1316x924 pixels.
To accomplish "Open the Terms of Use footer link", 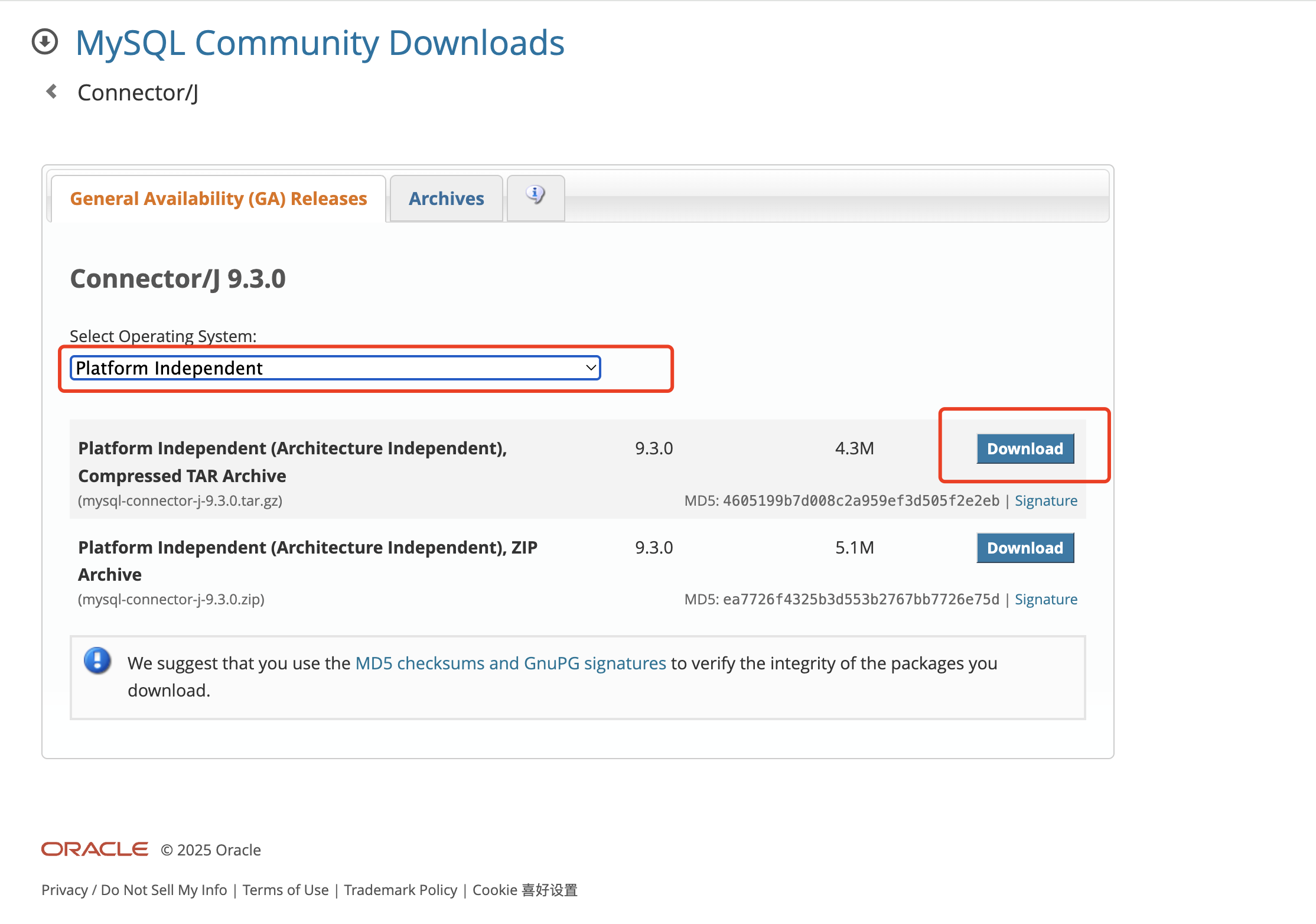I will [285, 890].
